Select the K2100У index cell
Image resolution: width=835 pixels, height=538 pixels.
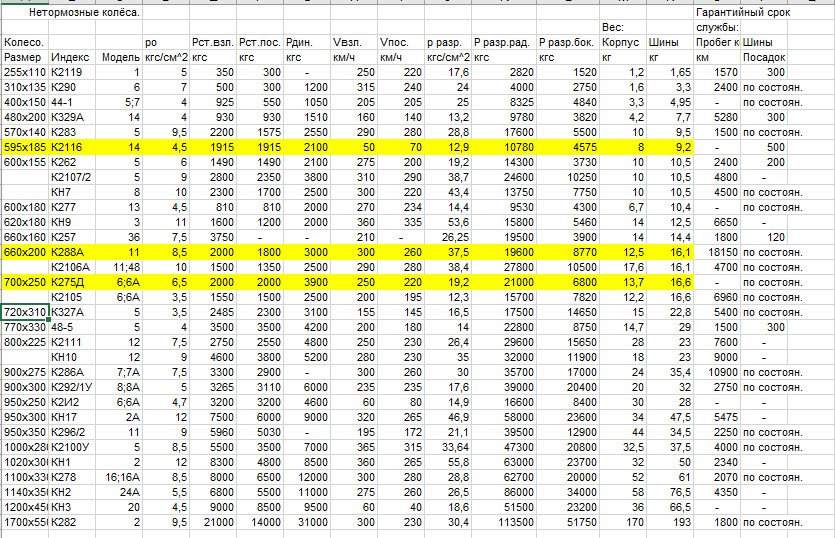pos(72,447)
